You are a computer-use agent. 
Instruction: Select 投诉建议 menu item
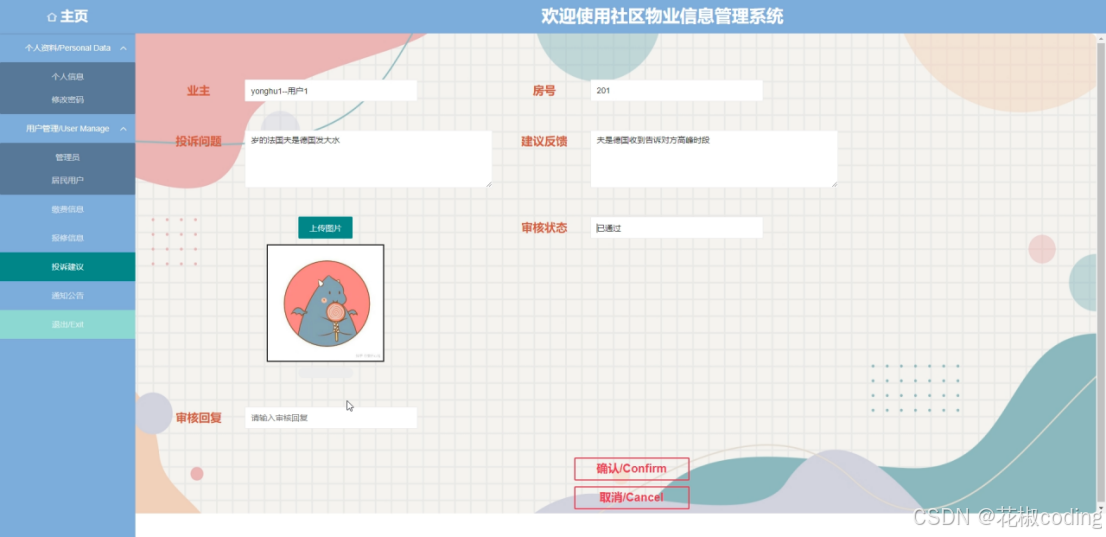point(68,267)
